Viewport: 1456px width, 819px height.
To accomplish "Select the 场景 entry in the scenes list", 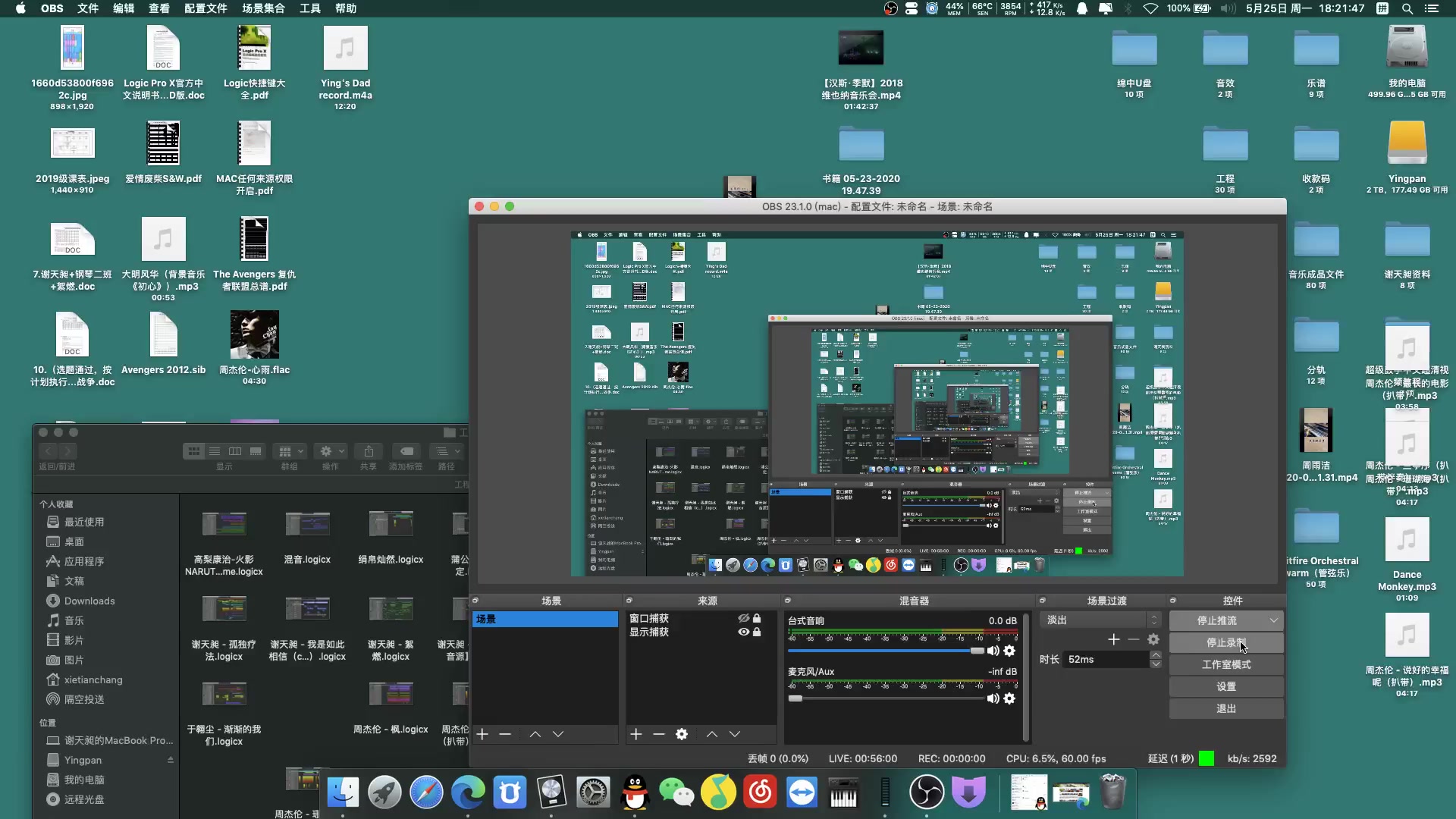I will [x=544, y=620].
